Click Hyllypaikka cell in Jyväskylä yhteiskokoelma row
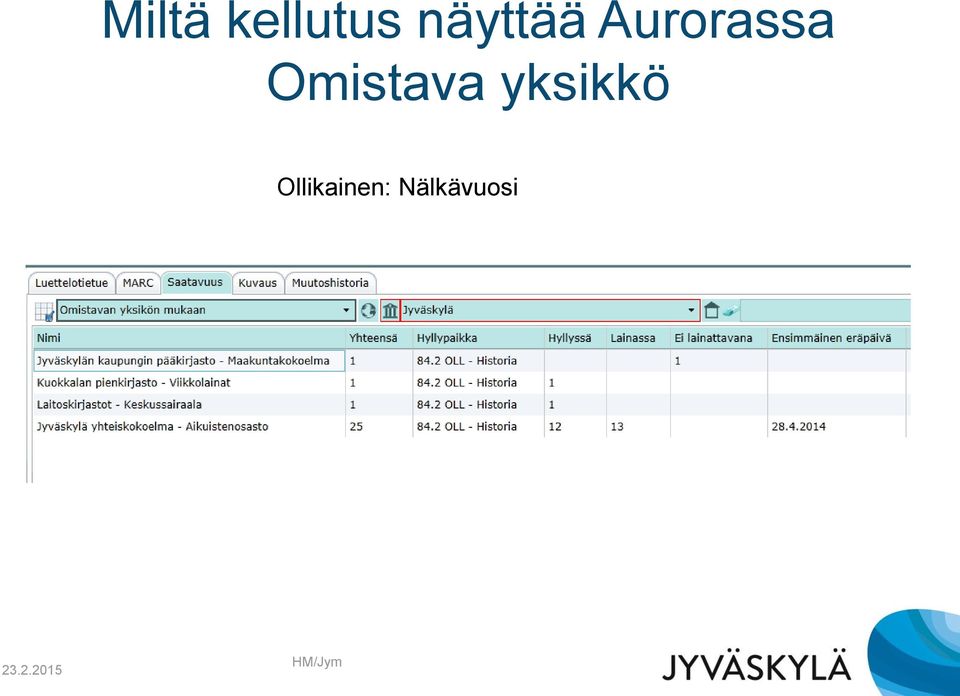The width and height of the screenshot is (960, 696). (x=479, y=427)
